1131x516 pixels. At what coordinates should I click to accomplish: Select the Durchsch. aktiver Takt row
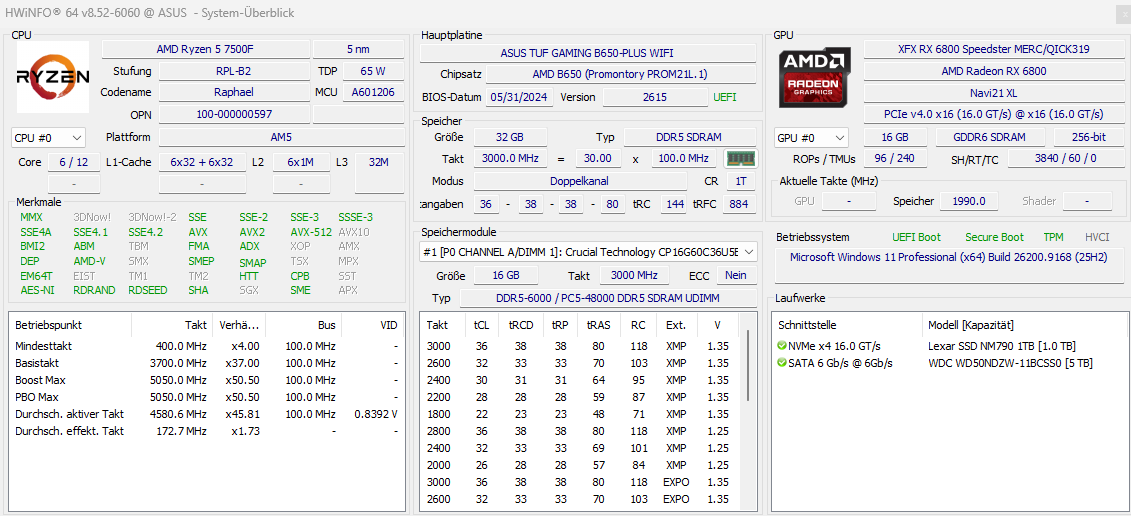(x=206, y=414)
